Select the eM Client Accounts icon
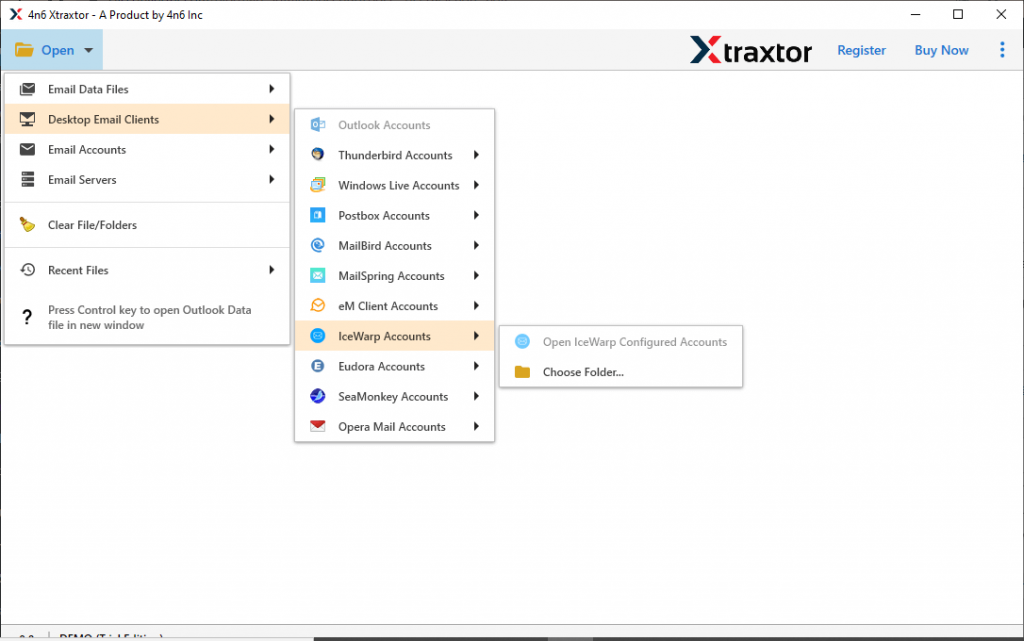The height and width of the screenshot is (641, 1024). 320,305
